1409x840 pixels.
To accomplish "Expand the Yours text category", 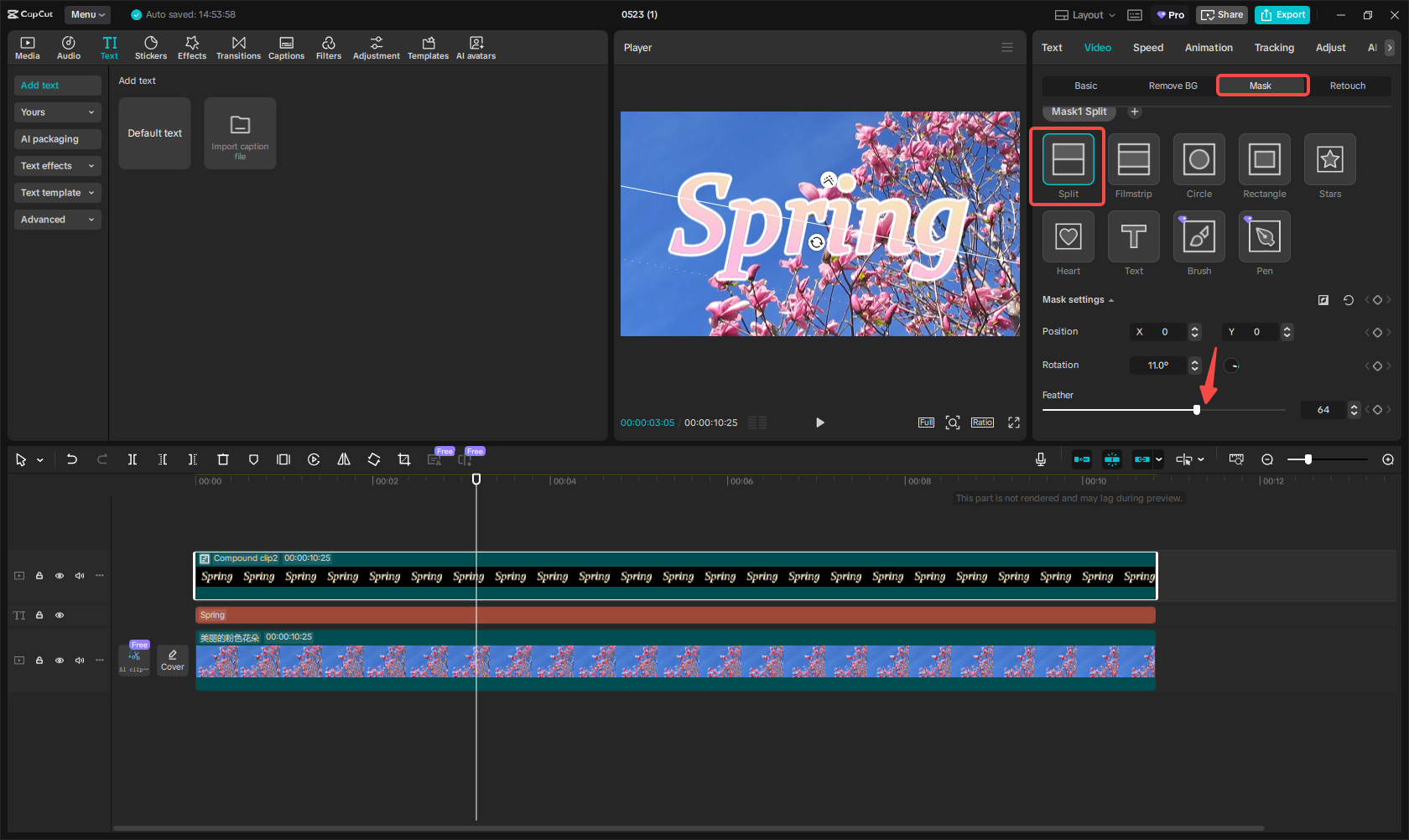I will (58, 112).
